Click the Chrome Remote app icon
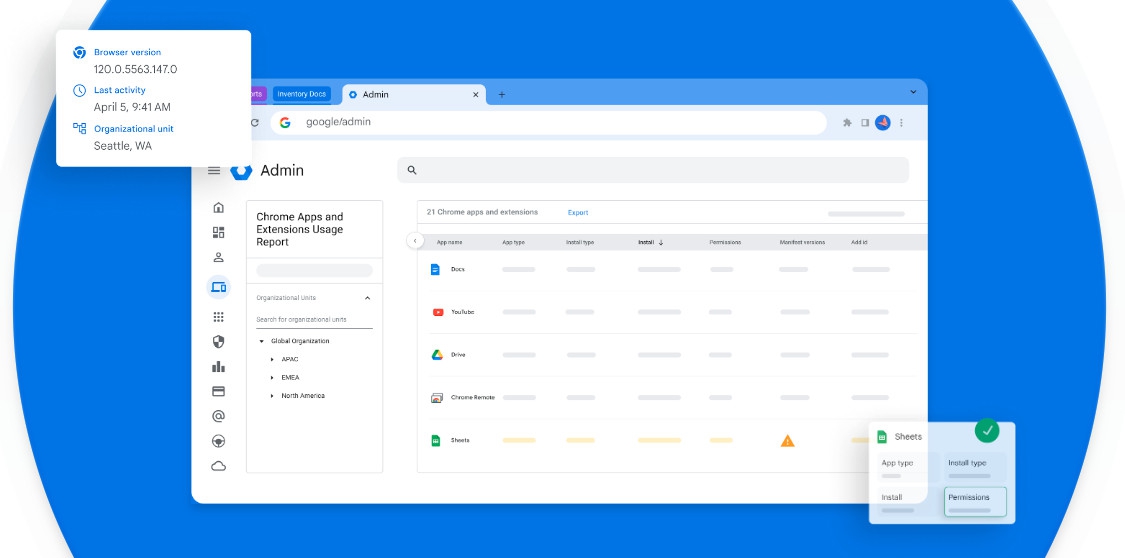 [x=437, y=397]
